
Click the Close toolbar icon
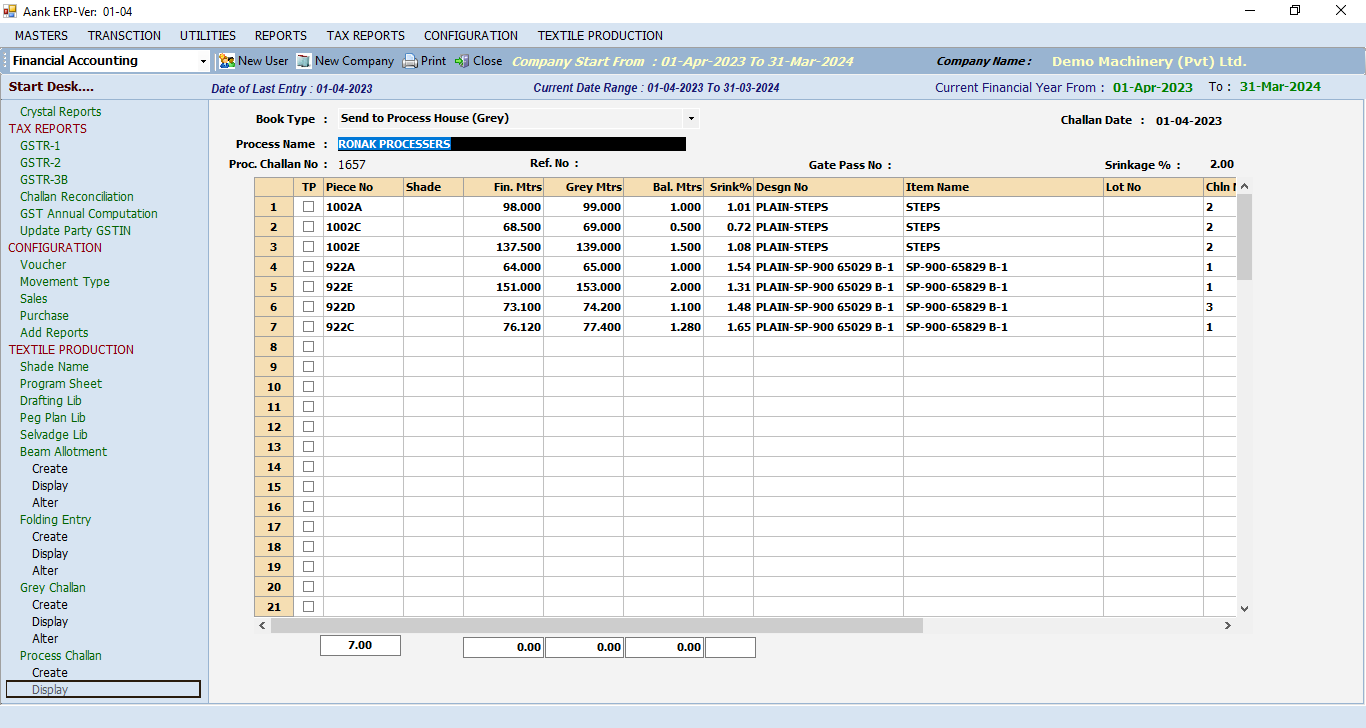click(462, 61)
